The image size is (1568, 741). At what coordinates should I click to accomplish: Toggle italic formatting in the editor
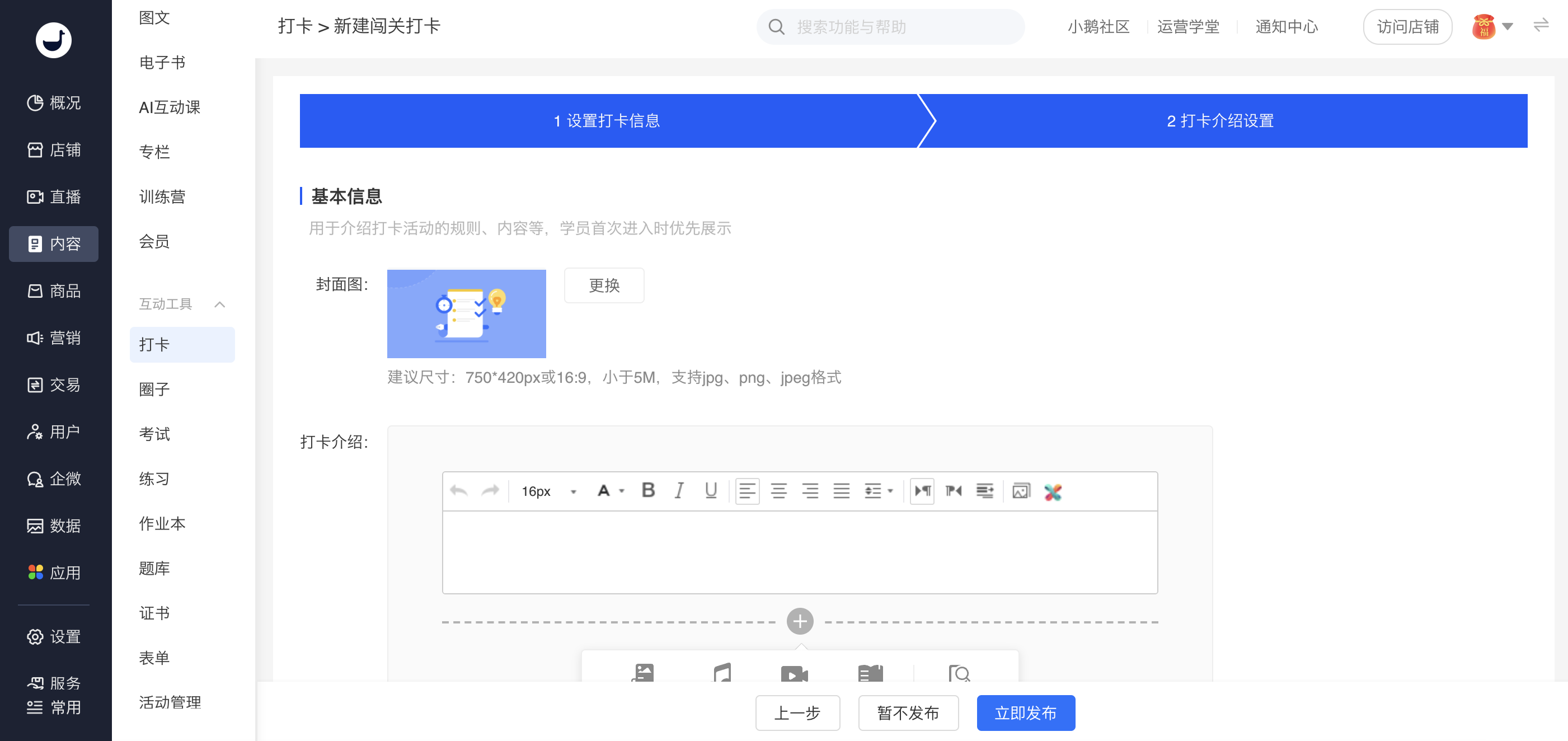679,491
